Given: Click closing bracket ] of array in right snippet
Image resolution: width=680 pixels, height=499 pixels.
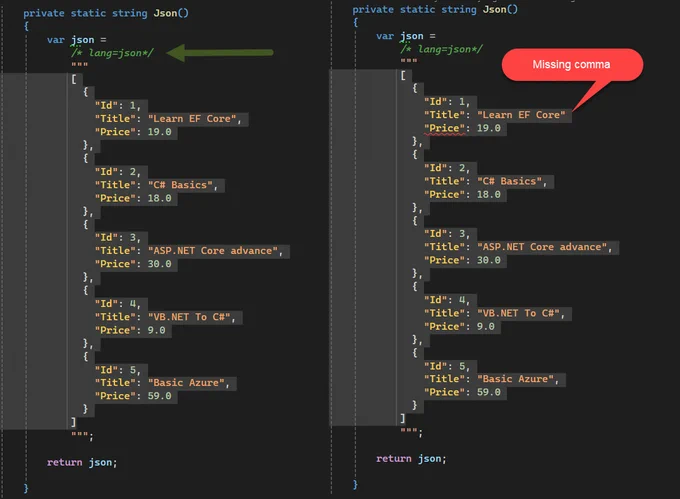Looking at the screenshot, I should 403,418.
